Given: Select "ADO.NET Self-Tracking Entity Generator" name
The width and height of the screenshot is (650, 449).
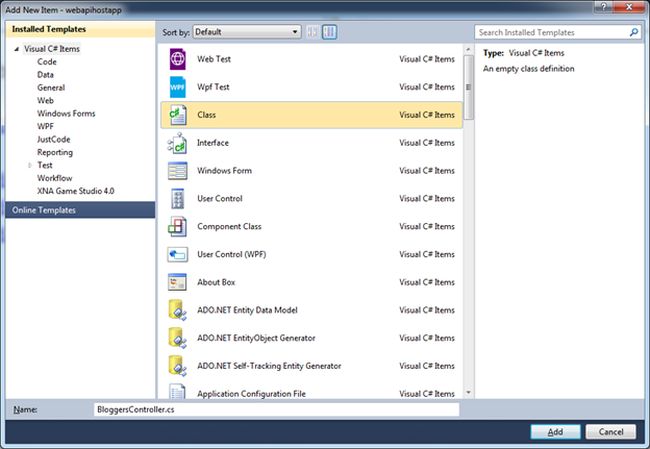Looking at the screenshot, I should (269, 366).
